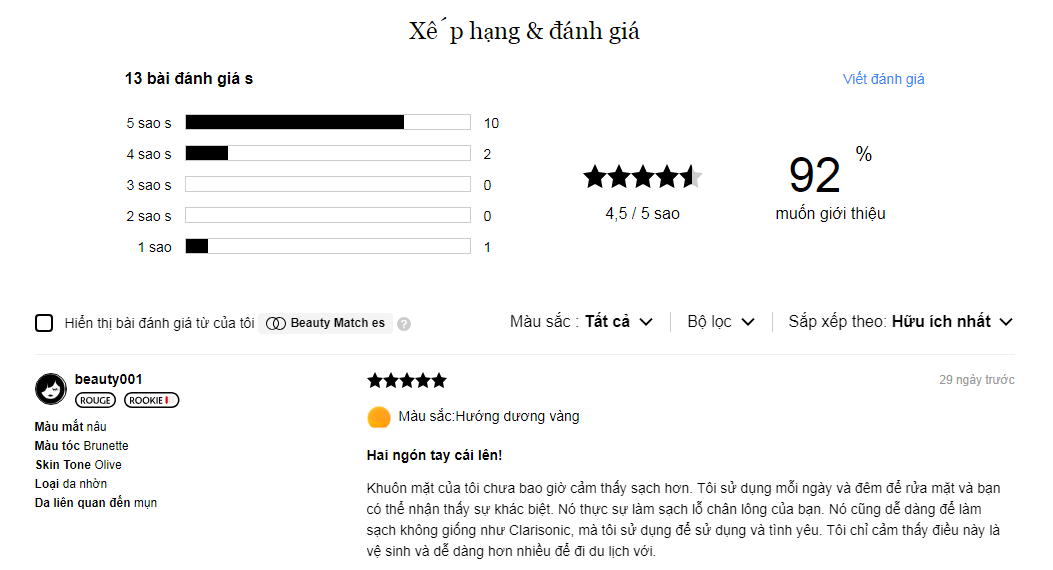The image size is (1053, 570).
Task: Click the beauty001 username link
Action: click(x=108, y=379)
